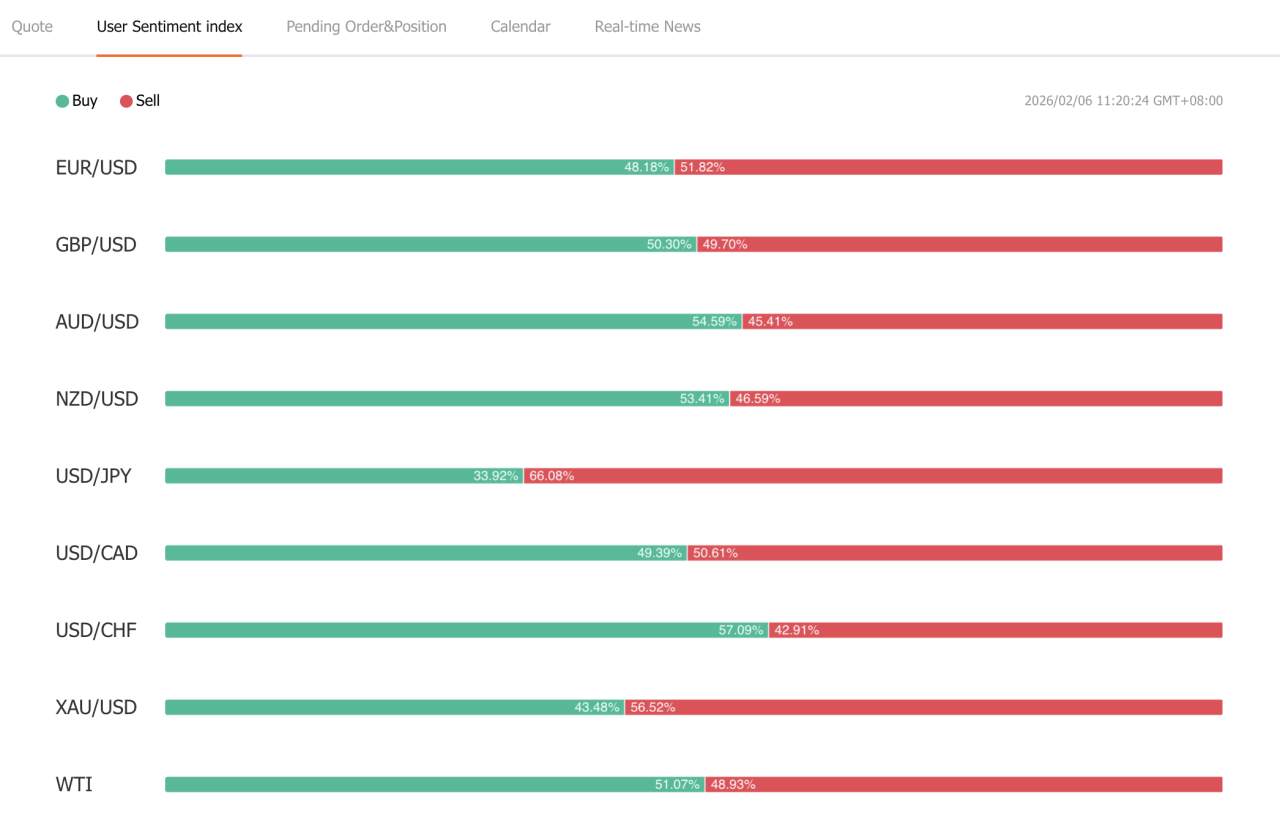Switch to the Quote tab
Viewport: 1280px width, 831px height.
point(31,26)
